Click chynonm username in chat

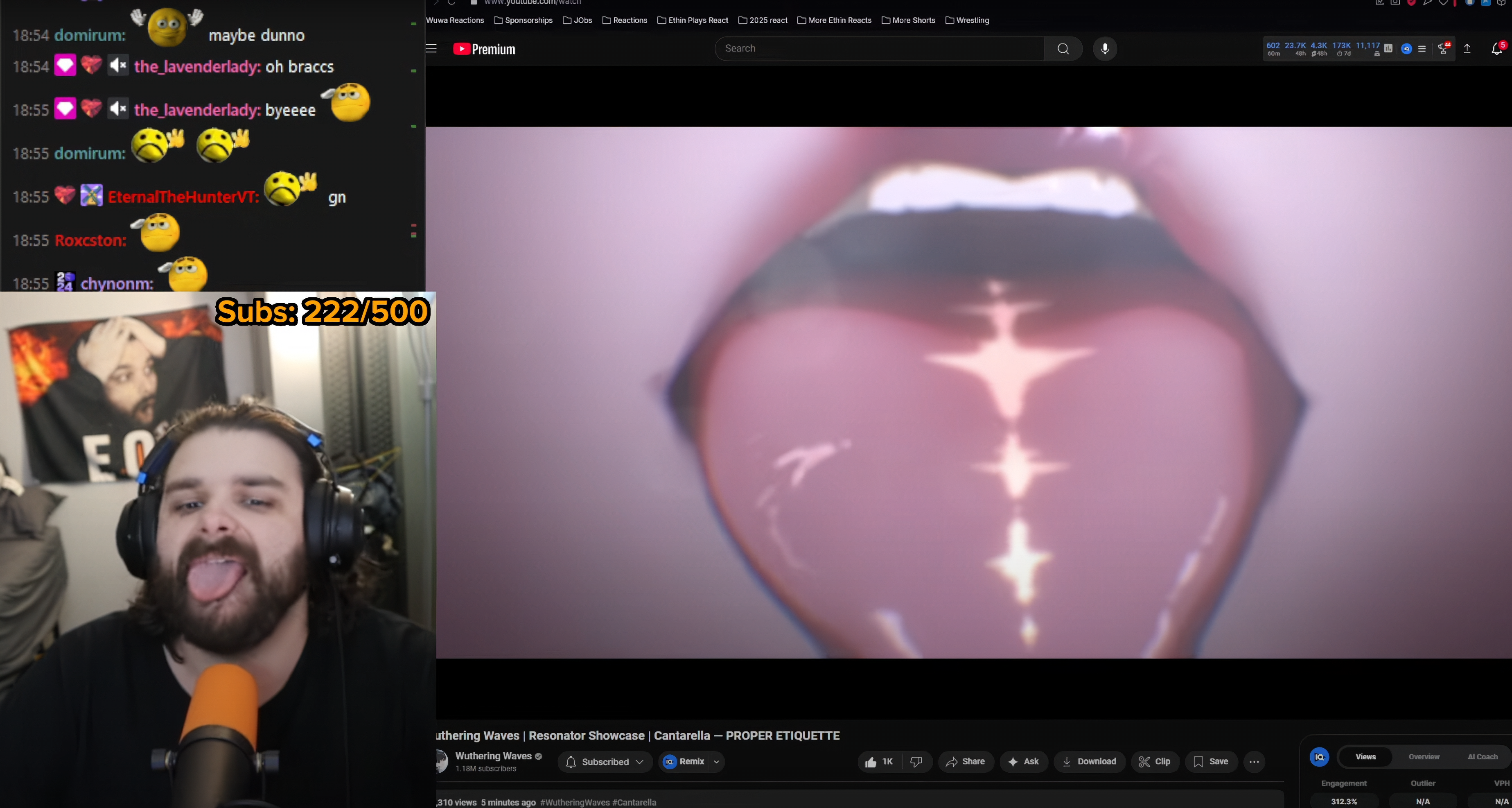click(117, 284)
